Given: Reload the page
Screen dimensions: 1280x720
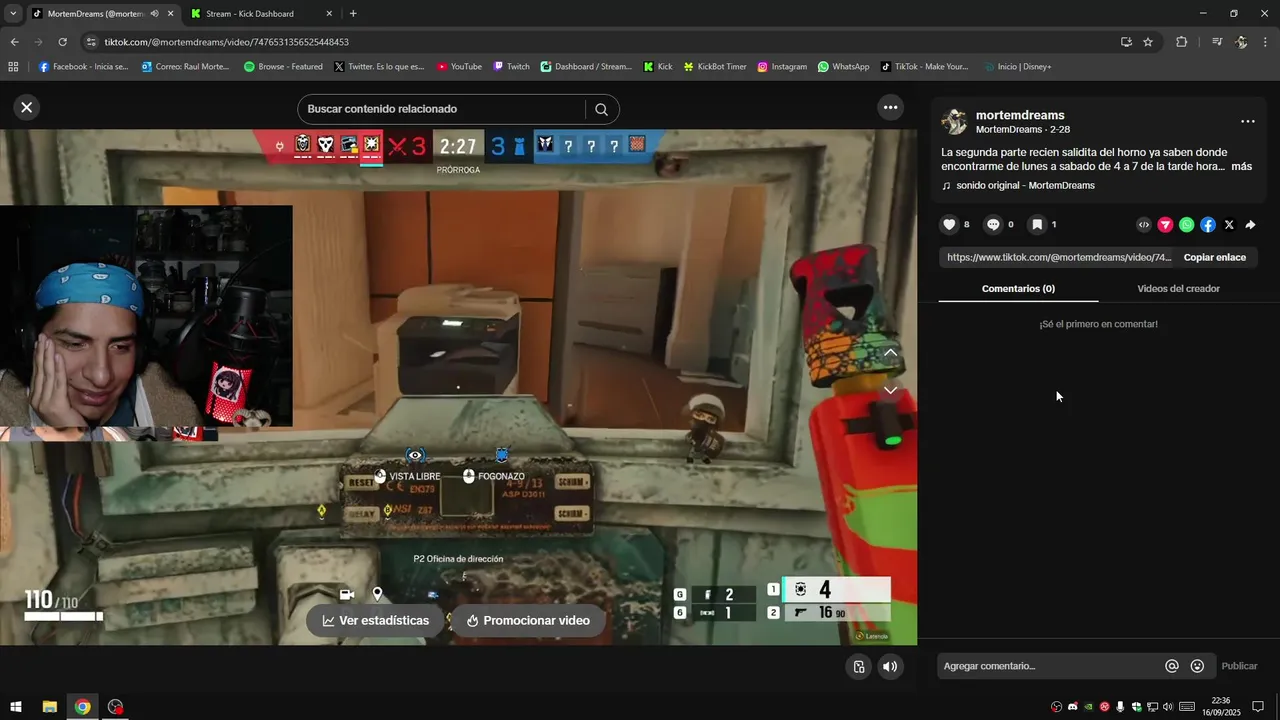Looking at the screenshot, I should click(x=62, y=42).
